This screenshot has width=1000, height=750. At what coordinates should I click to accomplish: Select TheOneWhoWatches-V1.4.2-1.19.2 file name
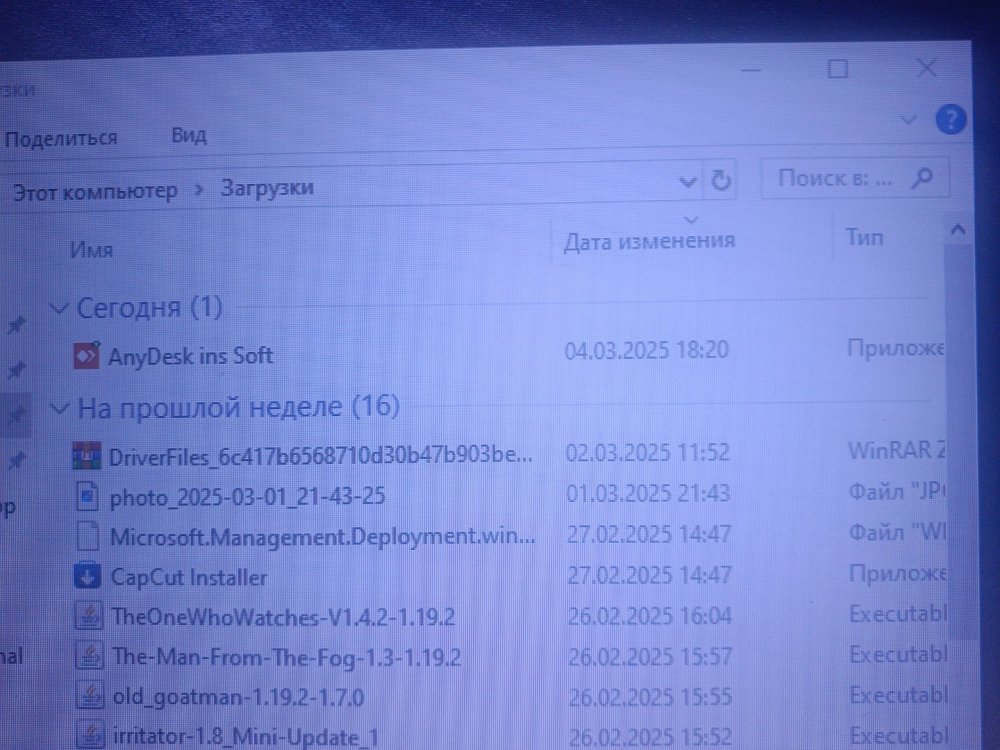coord(283,617)
